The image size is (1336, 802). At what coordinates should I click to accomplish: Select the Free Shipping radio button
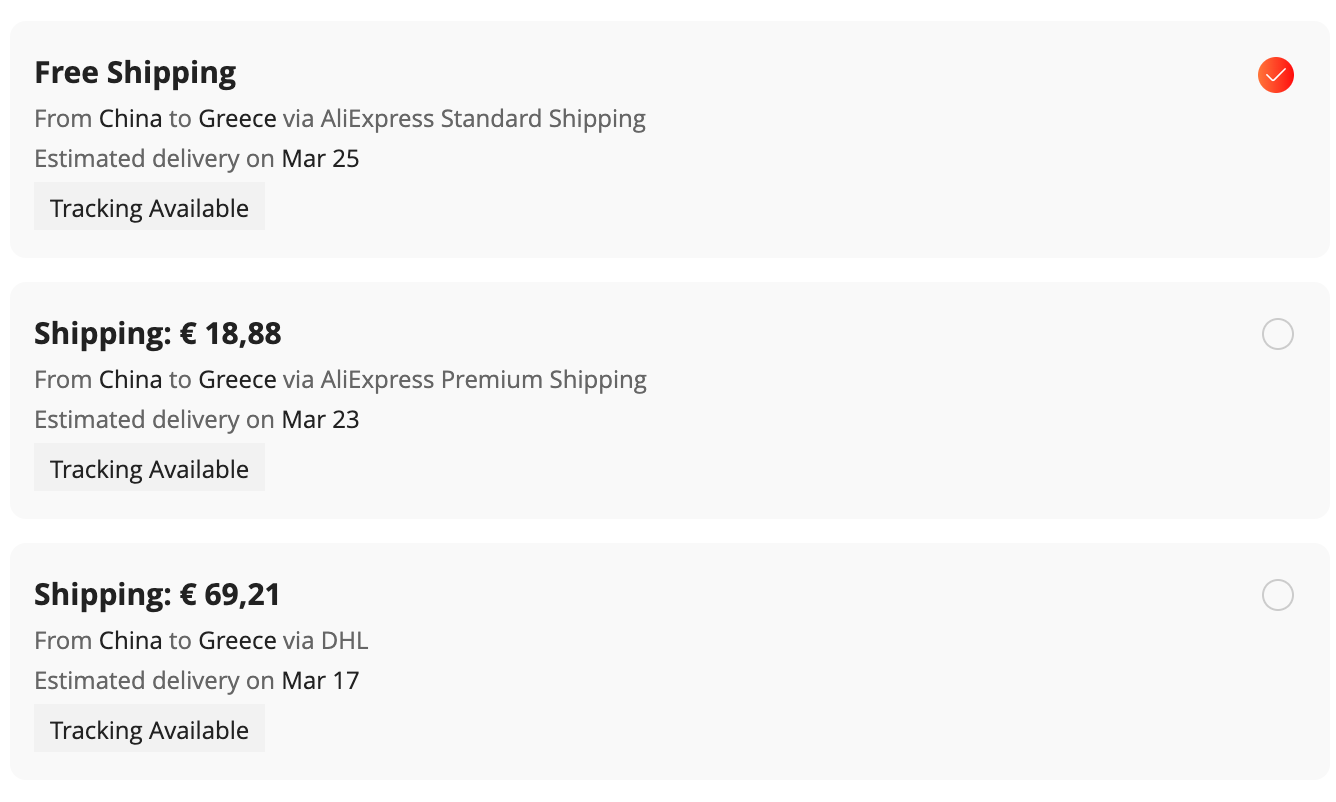(x=1276, y=75)
